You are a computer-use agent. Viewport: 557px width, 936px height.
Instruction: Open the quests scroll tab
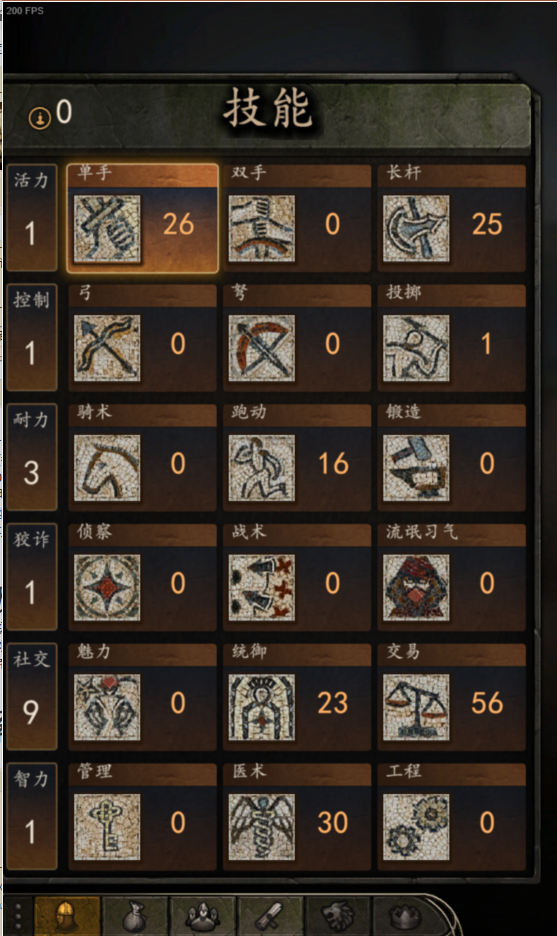click(x=270, y=915)
